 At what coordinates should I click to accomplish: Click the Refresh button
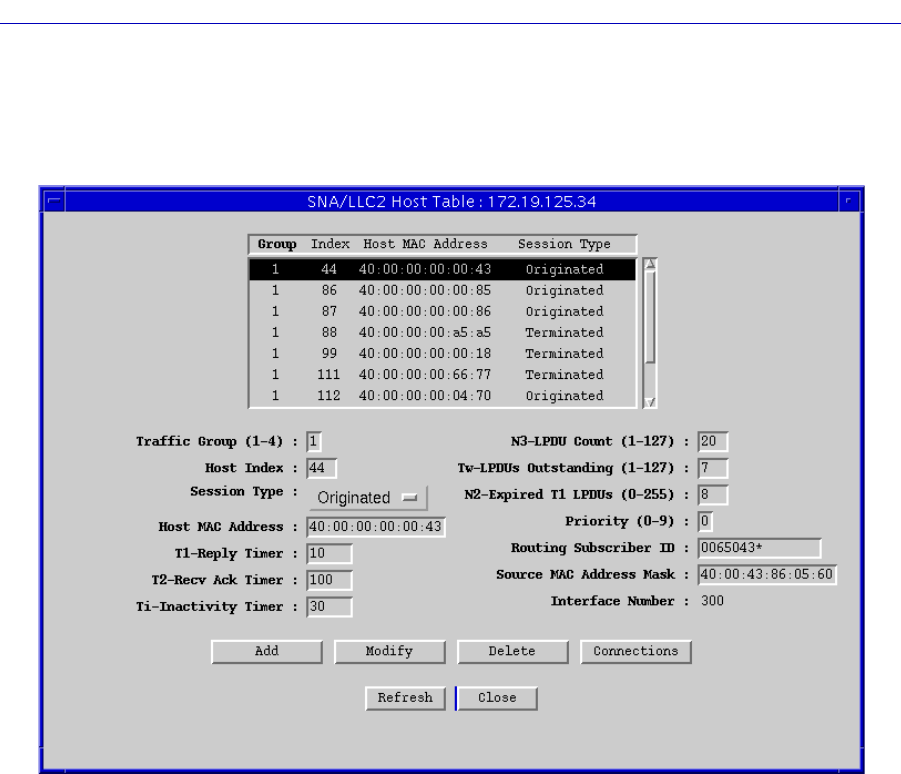405,698
